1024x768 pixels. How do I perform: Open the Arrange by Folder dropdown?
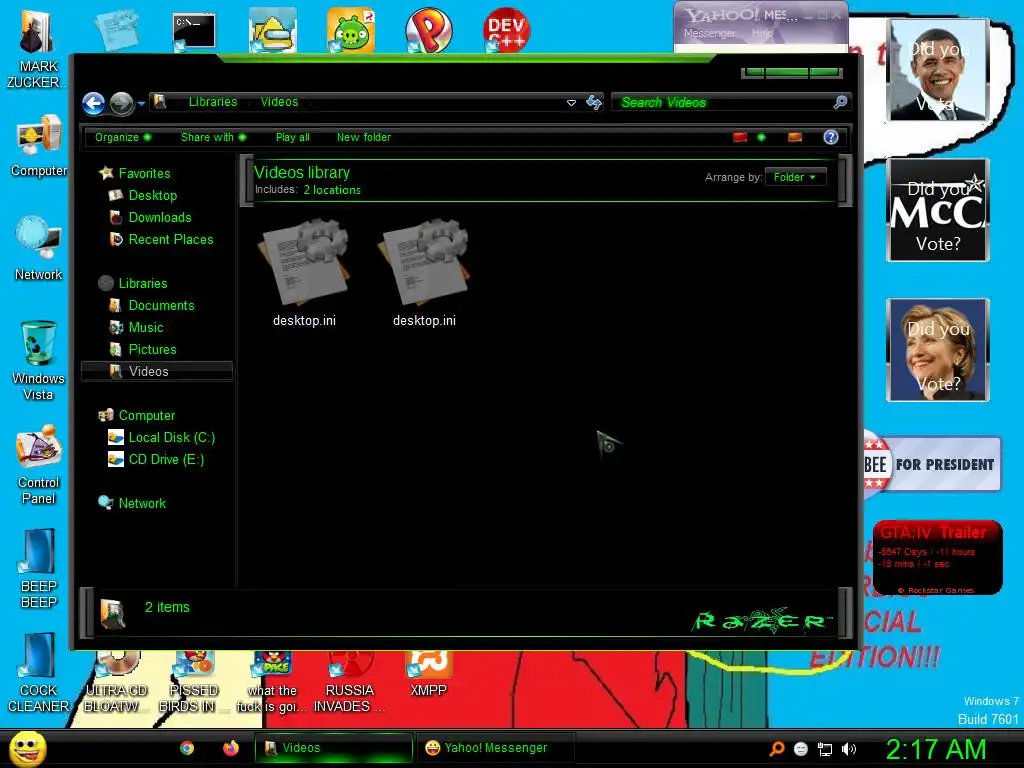coord(795,177)
